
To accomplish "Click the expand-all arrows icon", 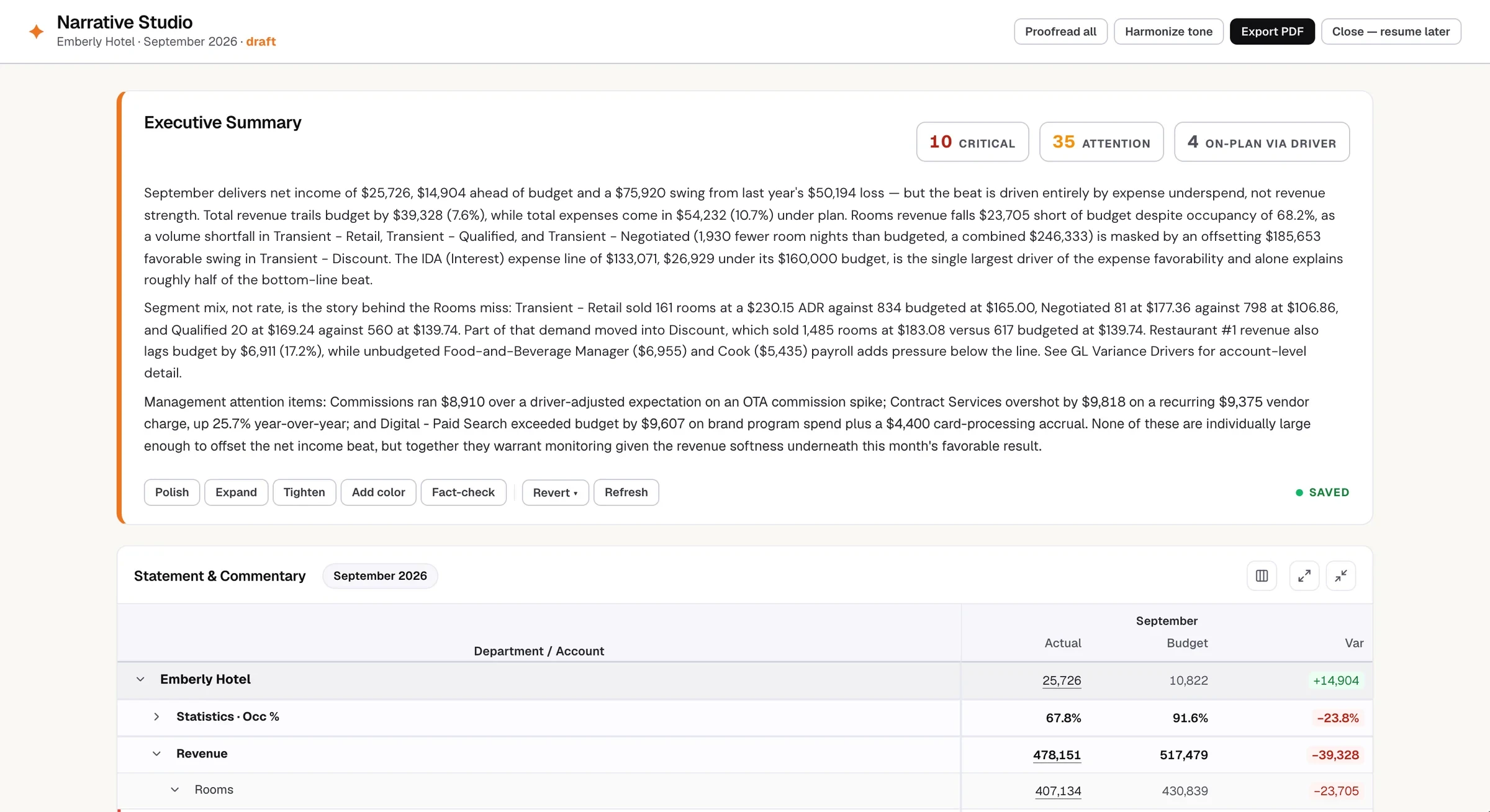I will pos(1304,575).
